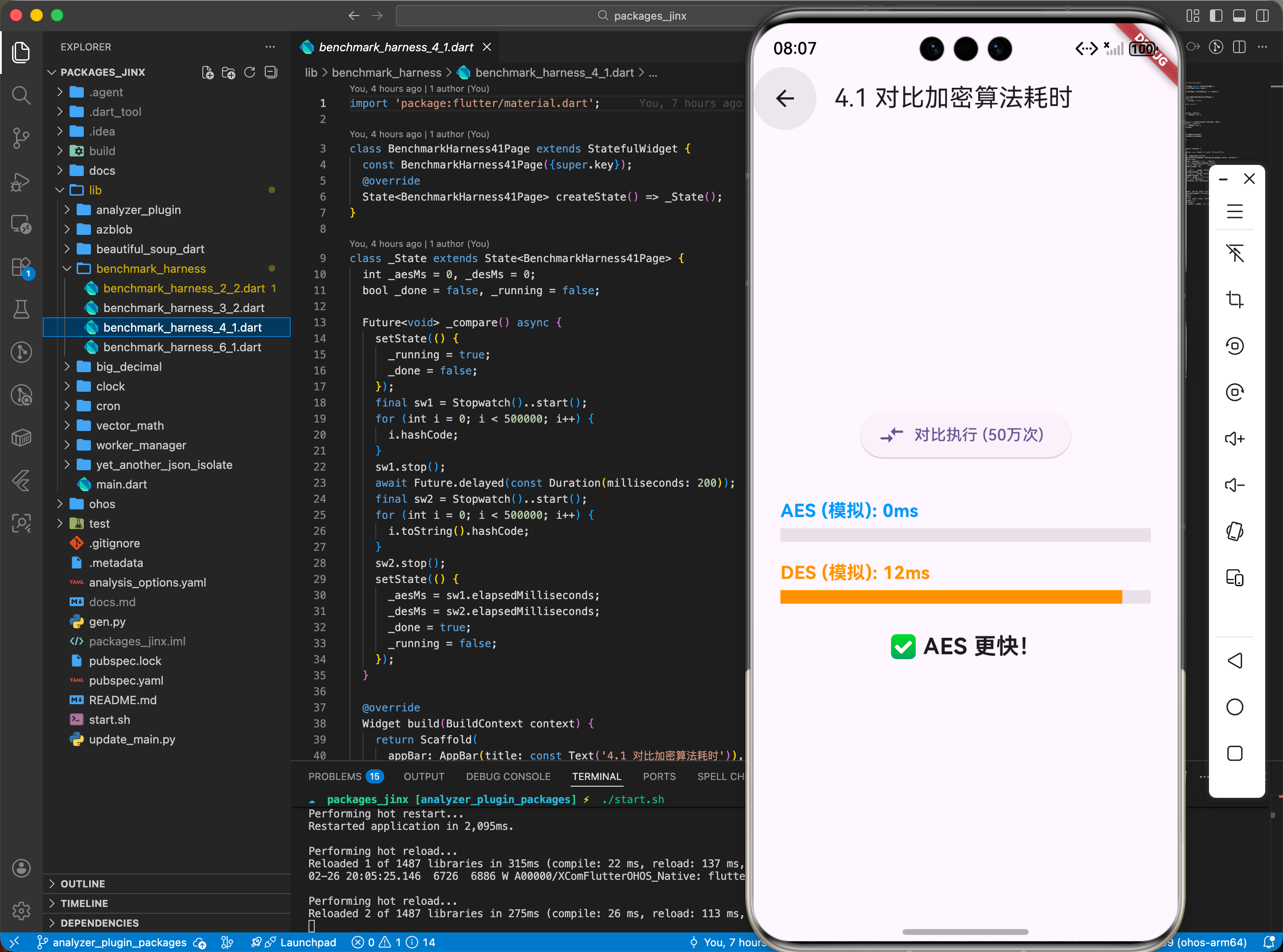Open the Run and Debug view
The width and height of the screenshot is (1283, 952).
[x=21, y=182]
